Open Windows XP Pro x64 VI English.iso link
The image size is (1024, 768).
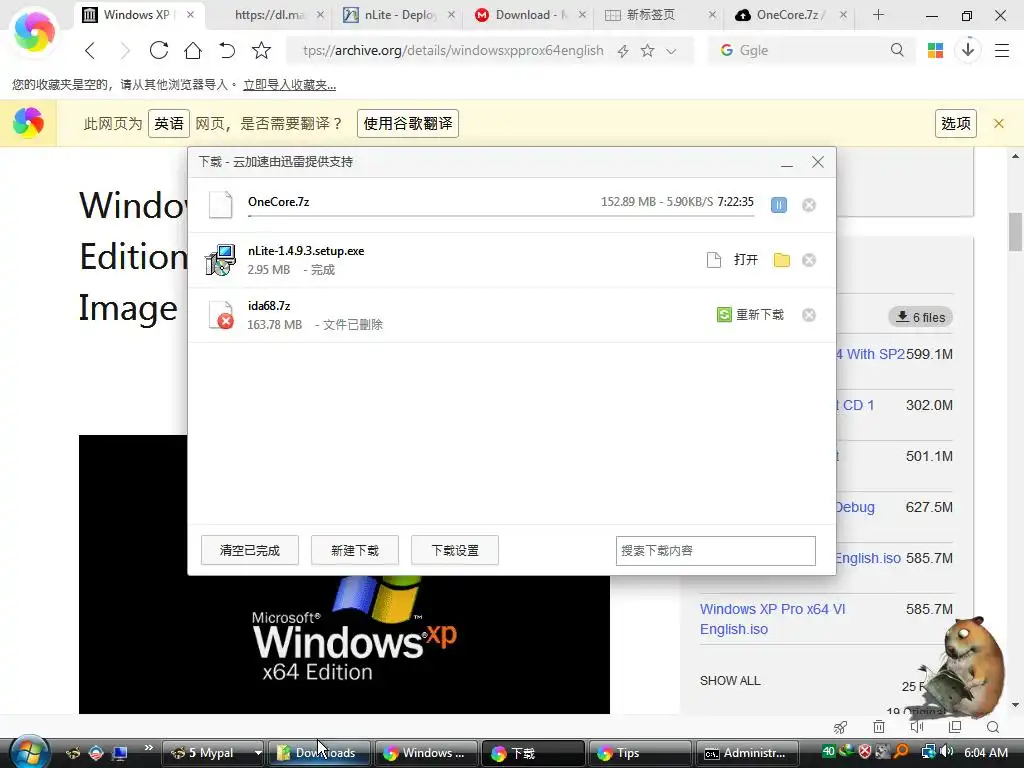click(772, 619)
